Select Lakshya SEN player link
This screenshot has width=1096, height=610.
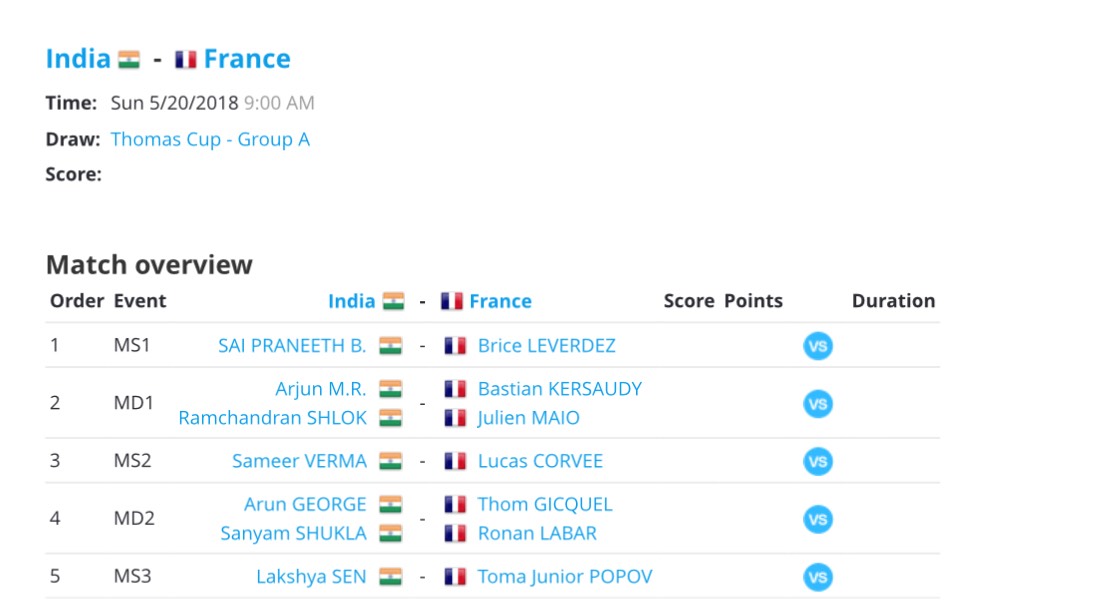[x=311, y=577]
